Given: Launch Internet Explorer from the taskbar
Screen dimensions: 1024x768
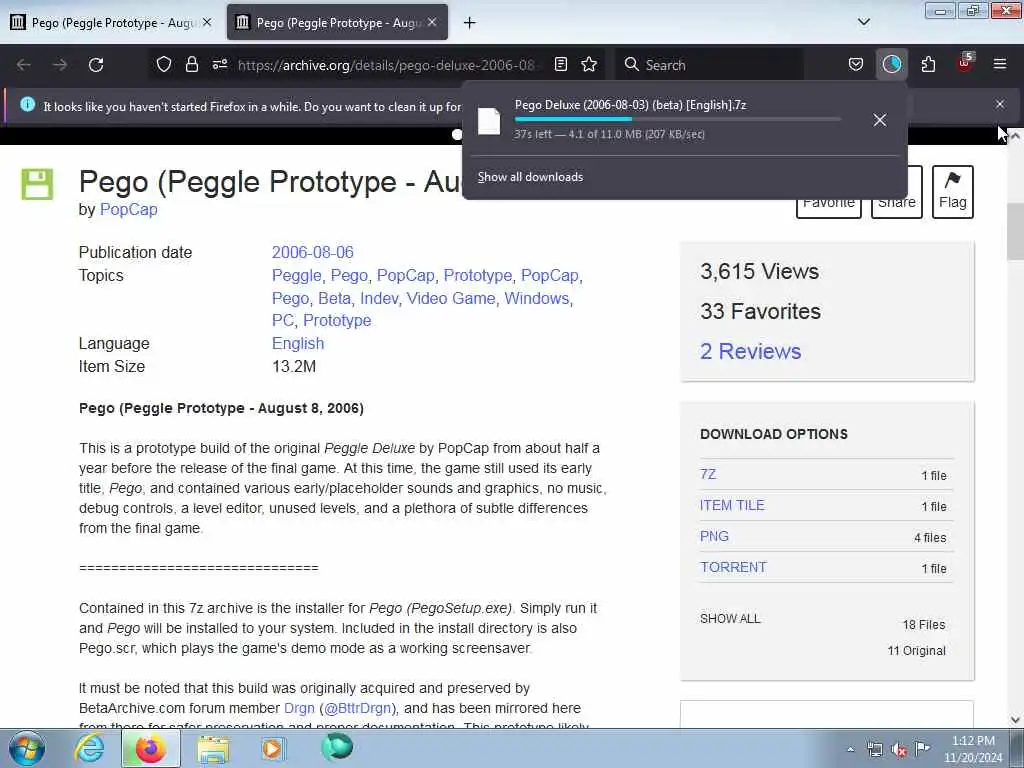Looking at the screenshot, I should click(89, 748).
